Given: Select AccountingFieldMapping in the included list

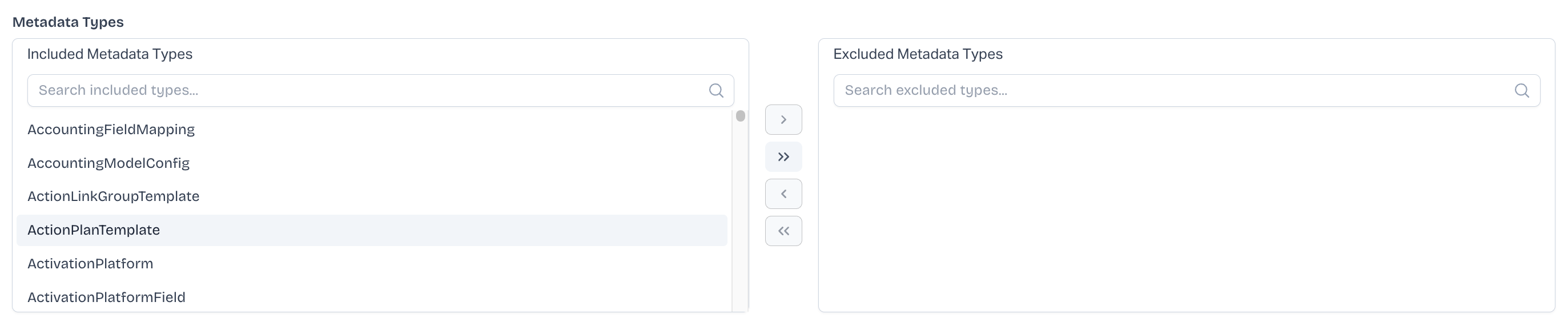Looking at the screenshot, I should tap(111, 130).
